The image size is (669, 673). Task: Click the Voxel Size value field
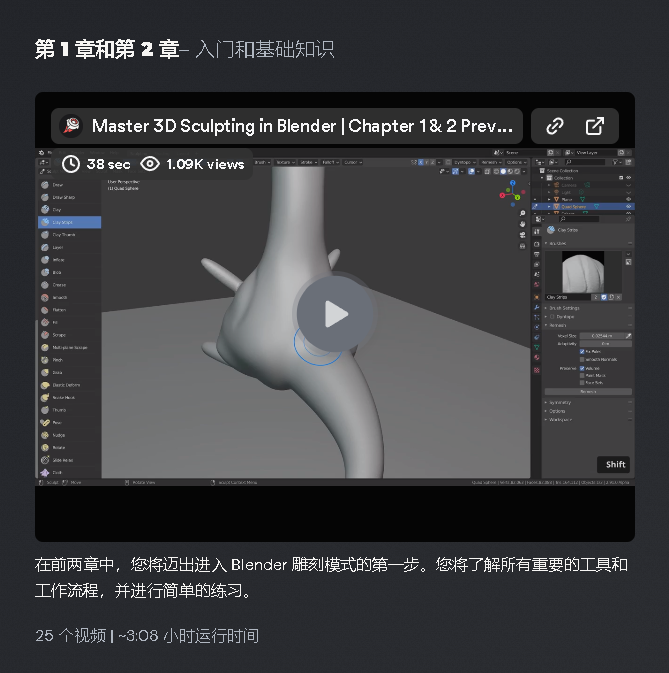click(602, 336)
